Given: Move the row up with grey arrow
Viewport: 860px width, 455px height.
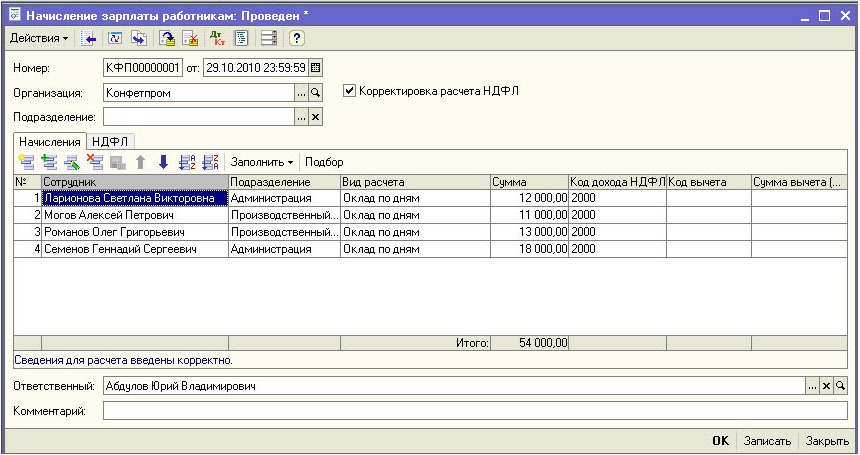Looking at the screenshot, I should (141, 162).
